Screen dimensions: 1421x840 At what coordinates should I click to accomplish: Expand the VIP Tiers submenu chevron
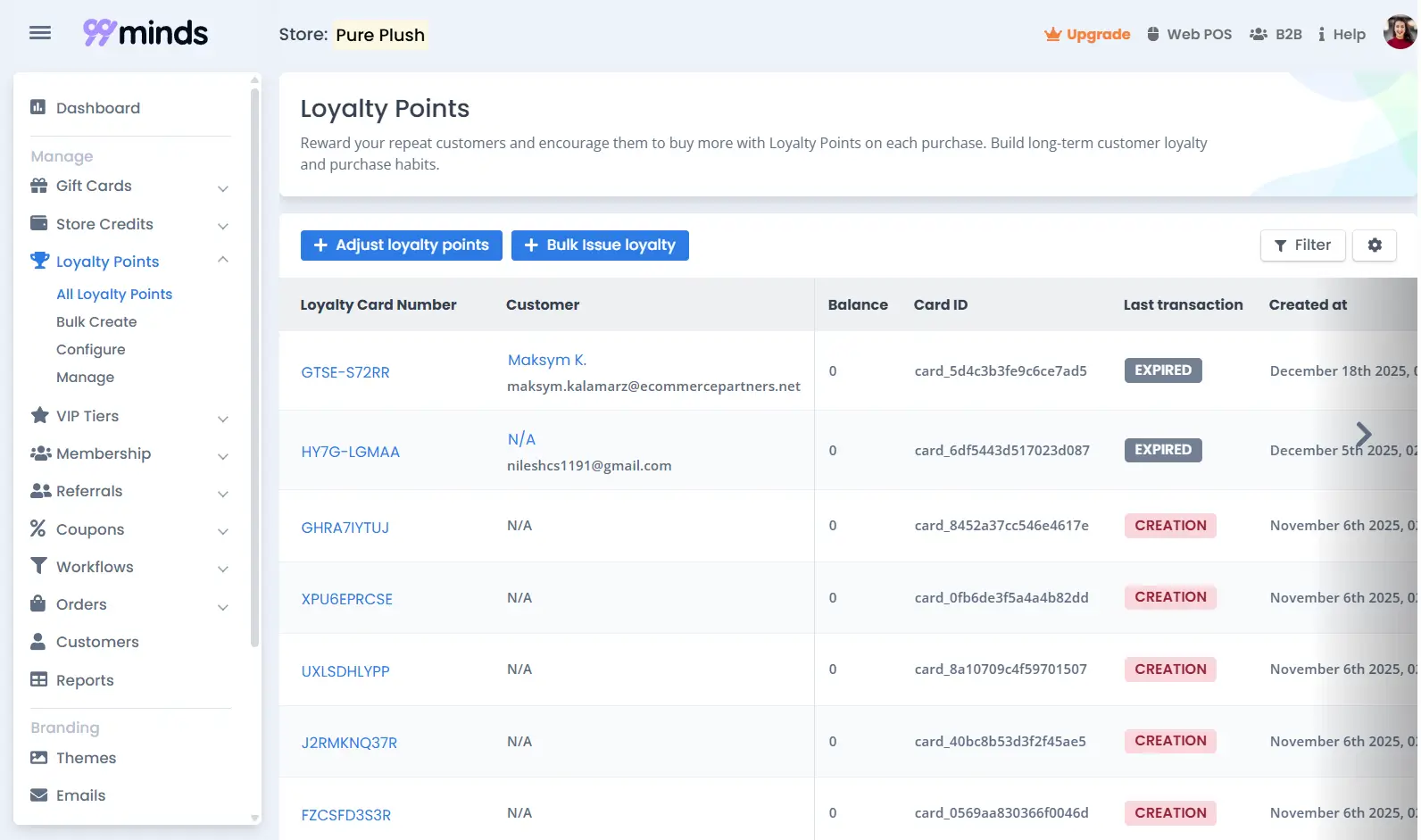223,419
